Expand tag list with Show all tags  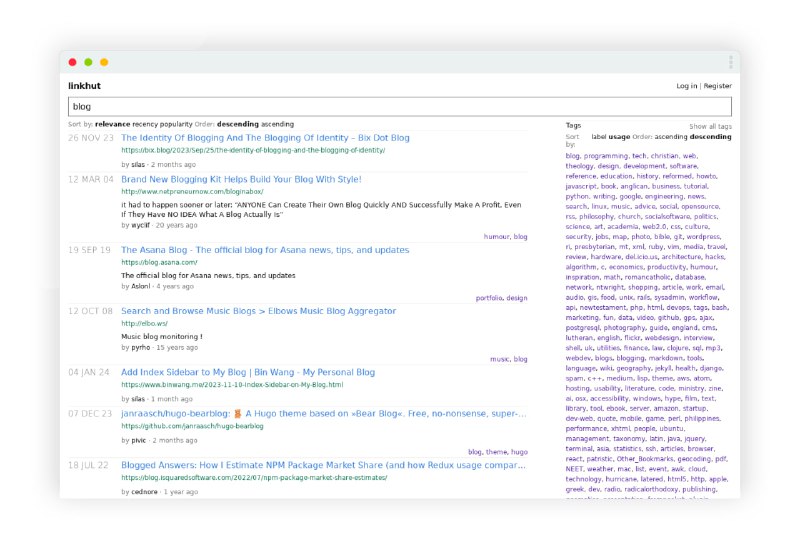pyautogui.click(x=710, y=127)
